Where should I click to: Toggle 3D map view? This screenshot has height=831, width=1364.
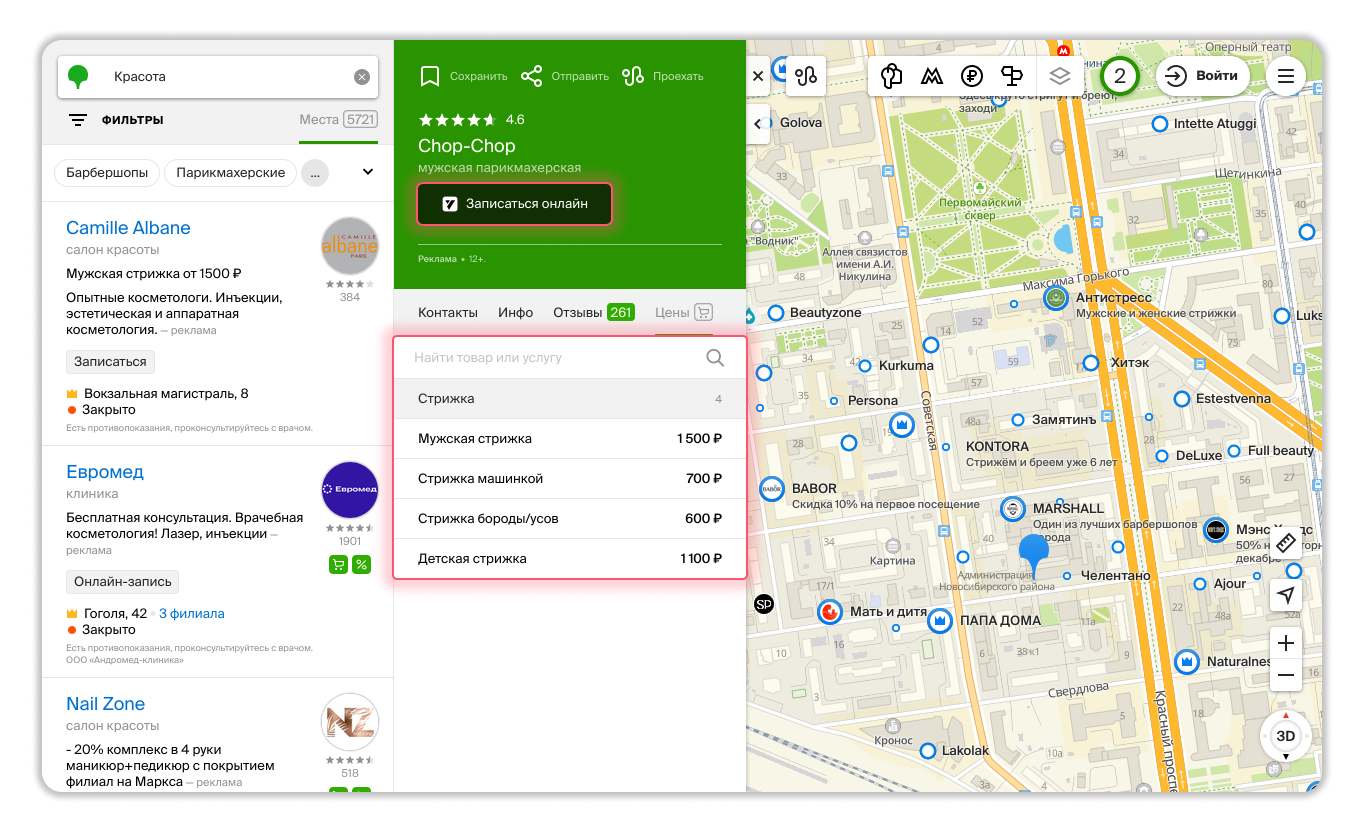pyautogui.click(x=1286, y=736)
